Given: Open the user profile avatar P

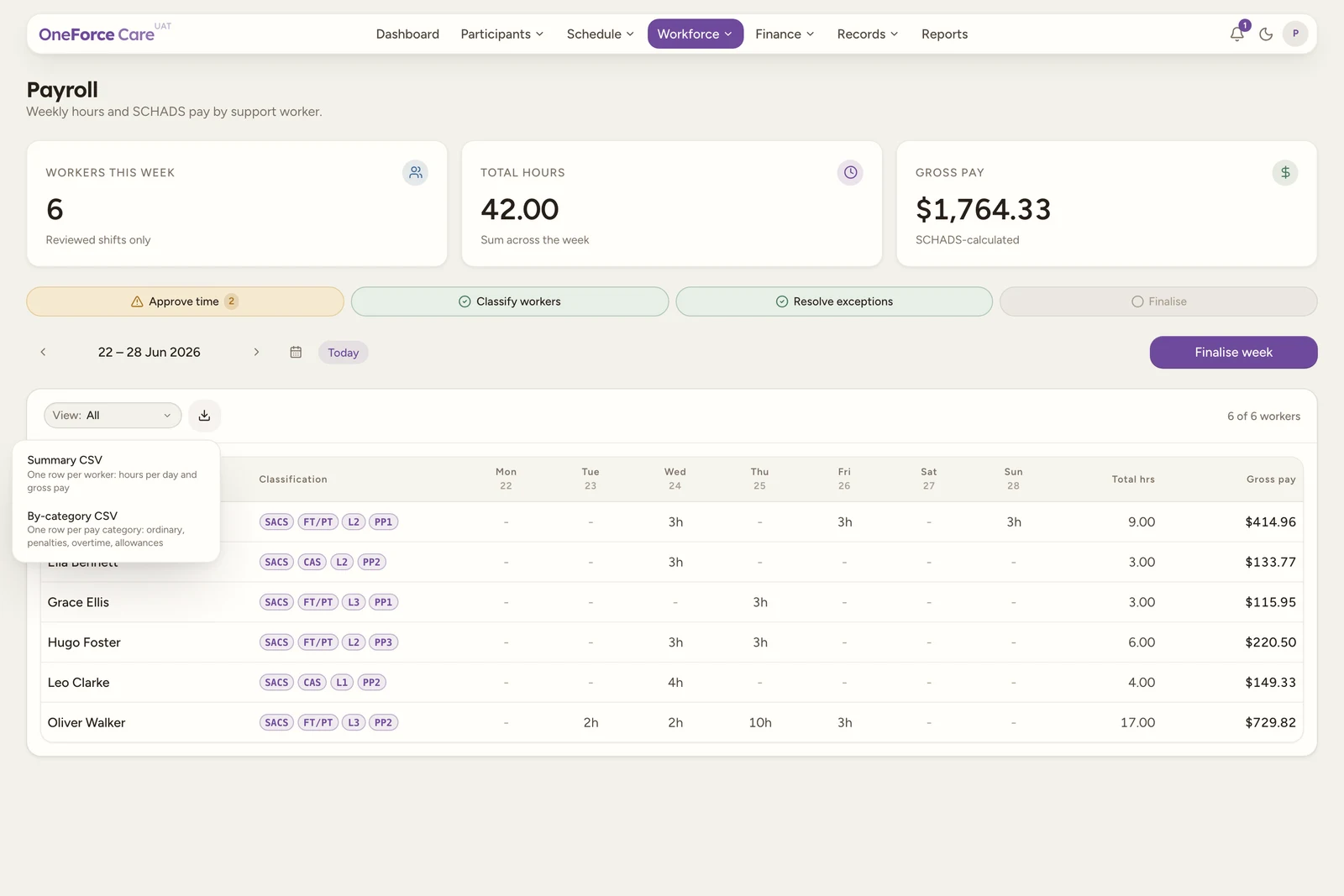Looking at the screenshot, I should coord(1295,34).
